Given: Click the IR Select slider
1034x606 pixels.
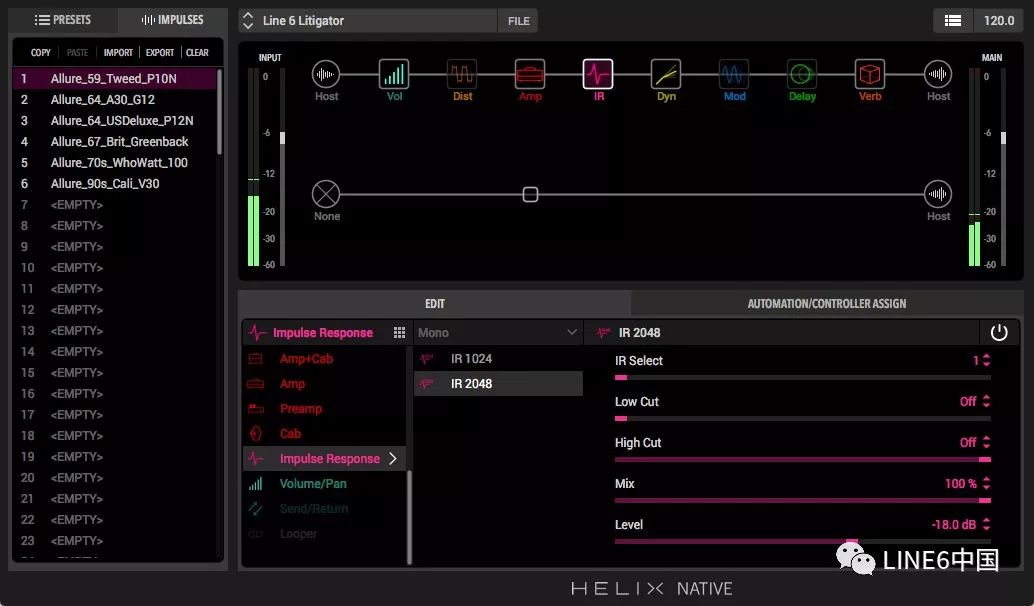Looking at the screenshot, I should [803, 378].
